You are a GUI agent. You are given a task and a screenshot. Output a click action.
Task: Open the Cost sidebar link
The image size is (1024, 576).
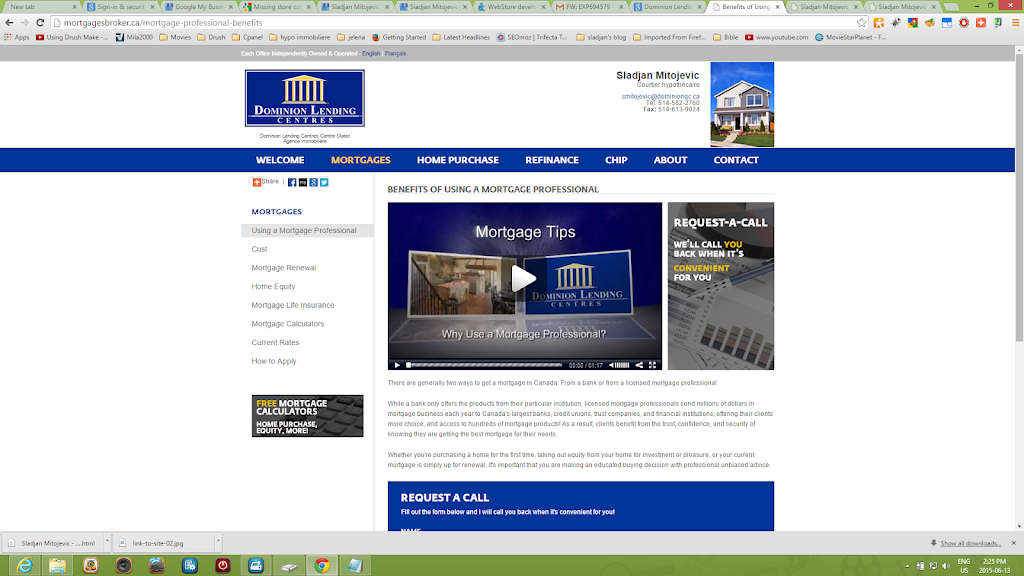259,249
